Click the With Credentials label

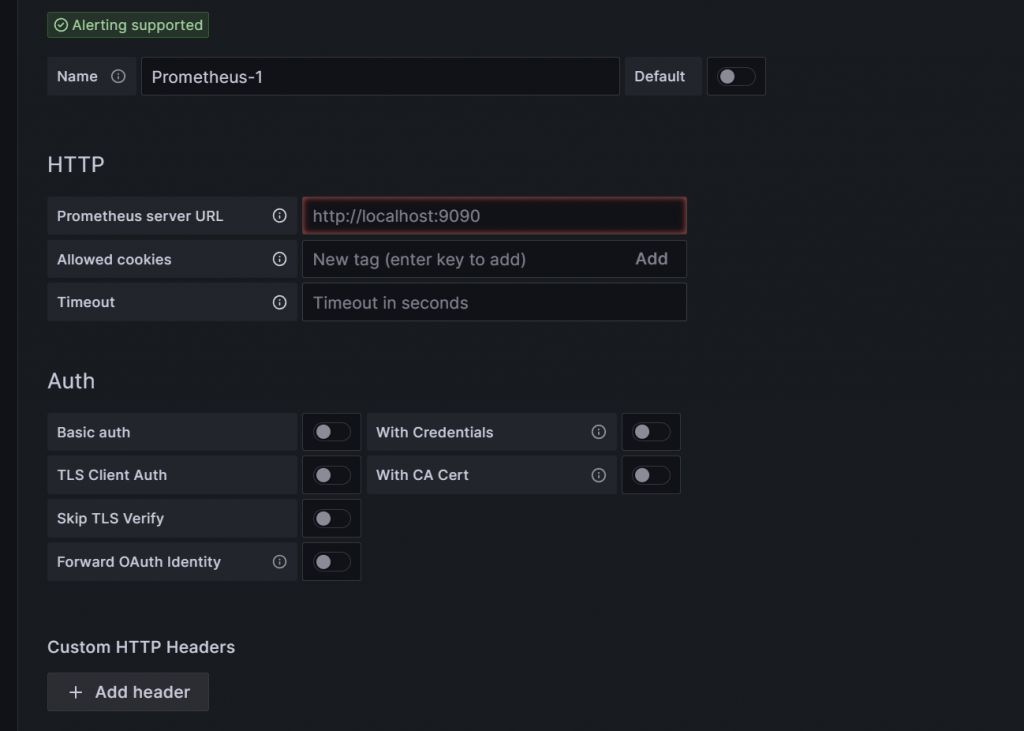coord(434,432)
